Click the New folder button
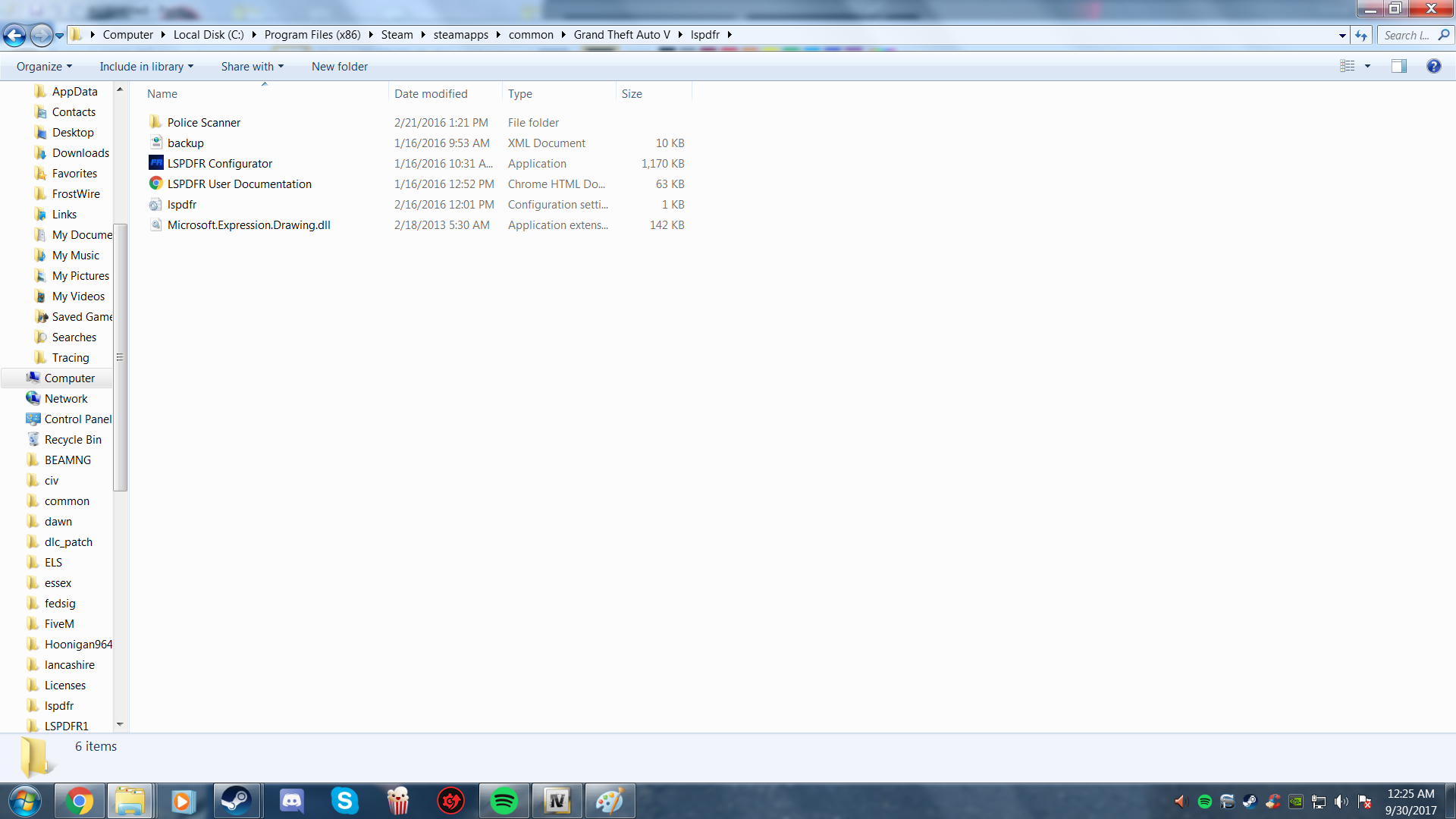1456x819 pixels. tap(339, 67)
